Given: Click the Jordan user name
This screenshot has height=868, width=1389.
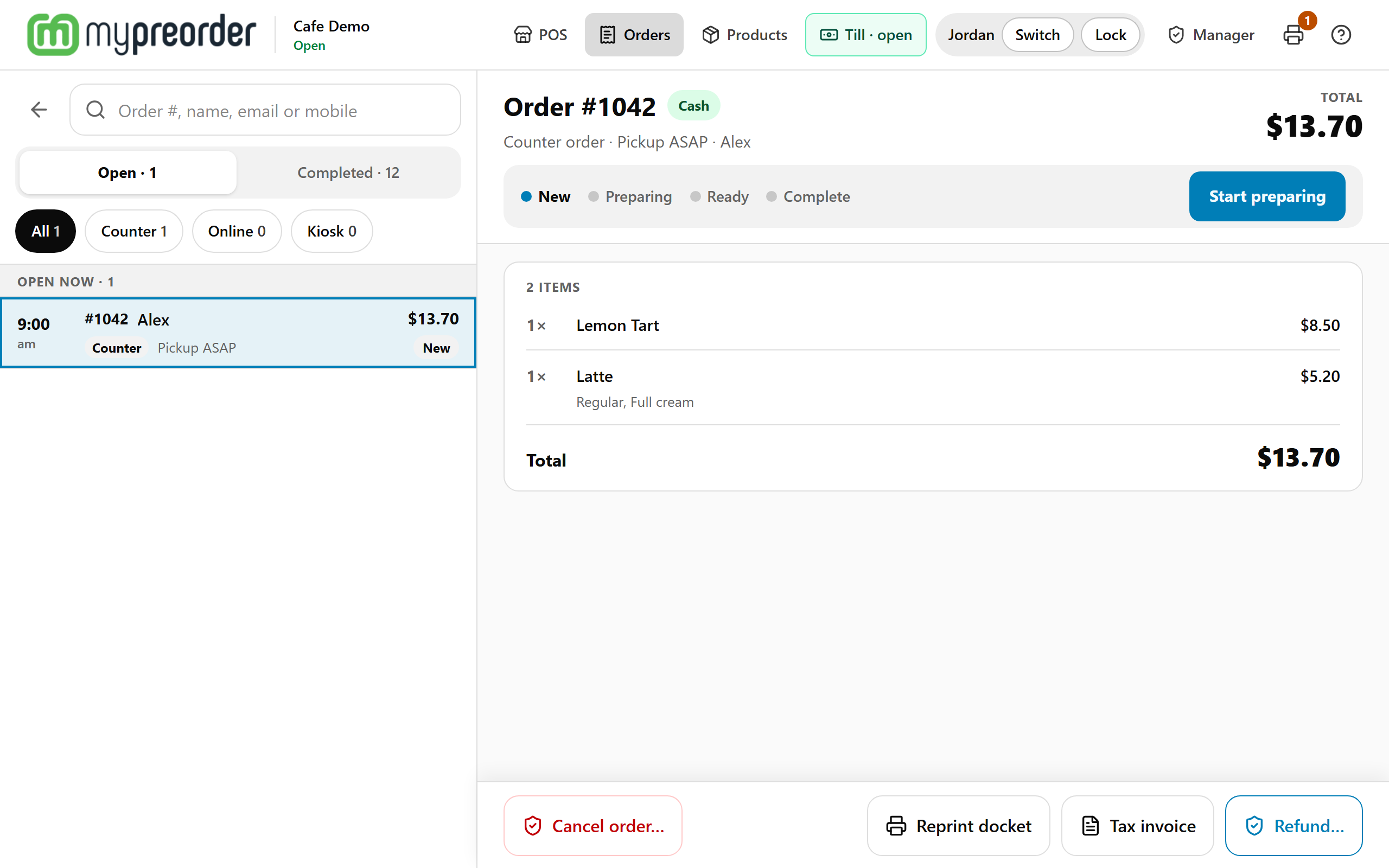Looking at the screenshot, I should [971, 34].
